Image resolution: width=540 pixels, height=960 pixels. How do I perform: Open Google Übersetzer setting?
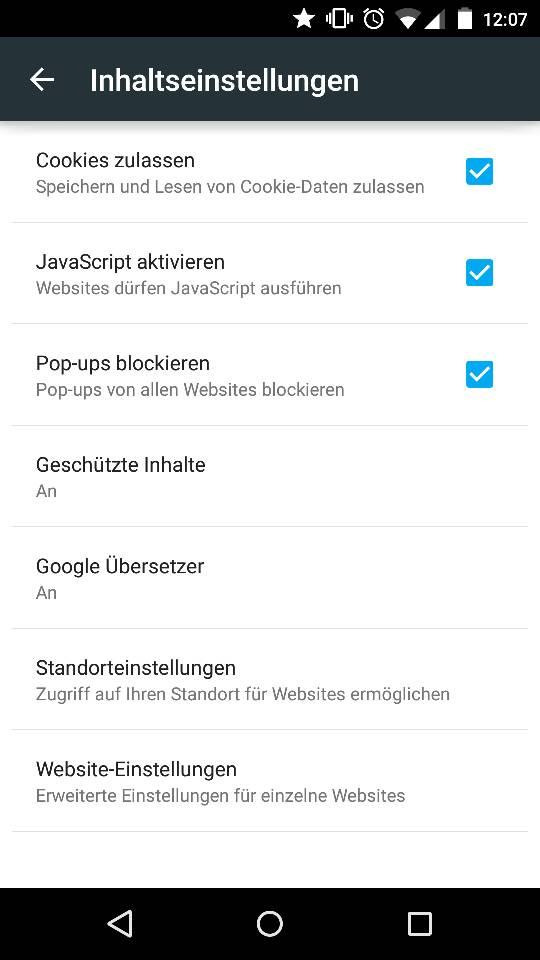click(x=270, y=578)
